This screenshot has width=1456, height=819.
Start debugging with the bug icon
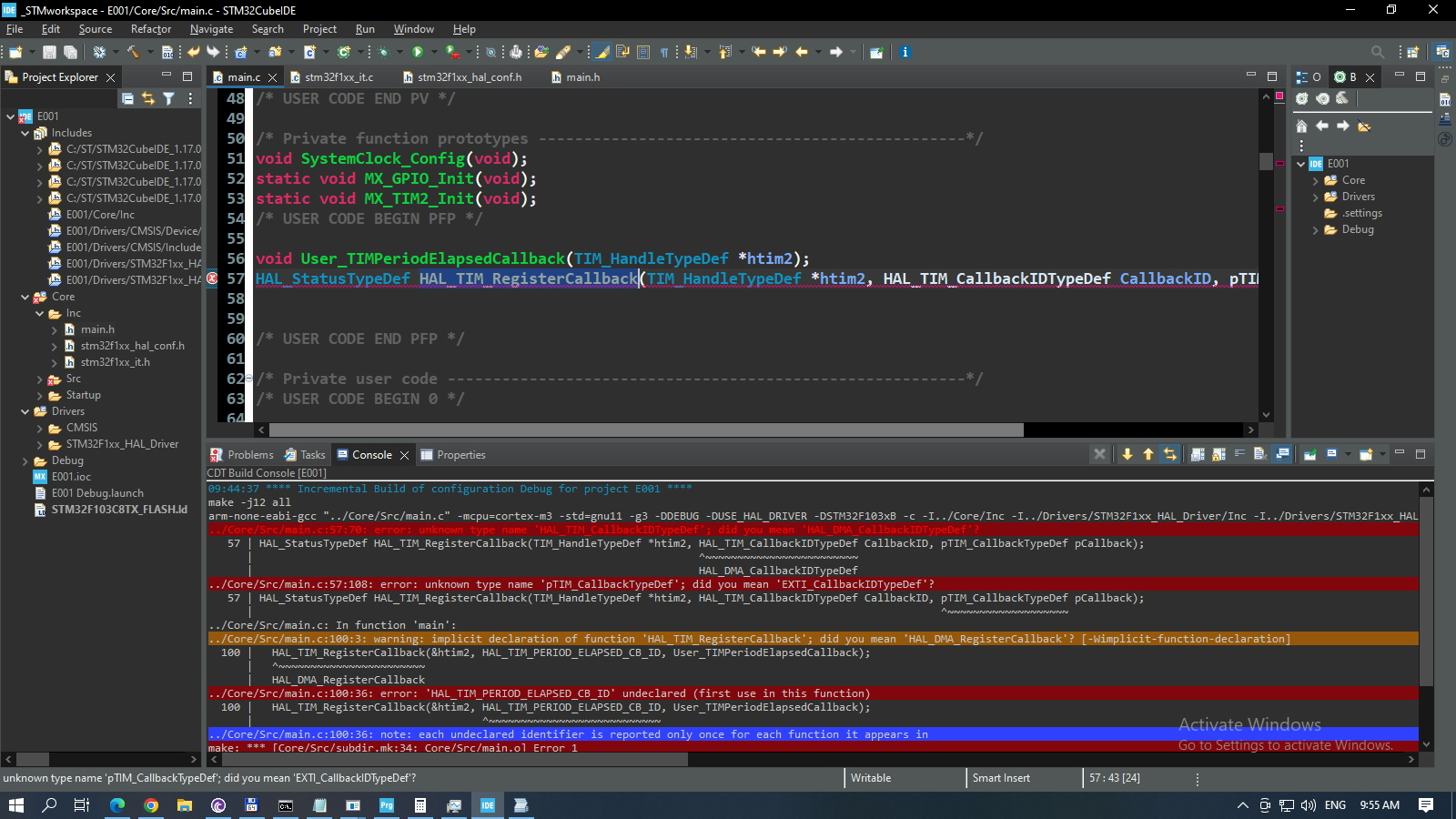point(383,52)
